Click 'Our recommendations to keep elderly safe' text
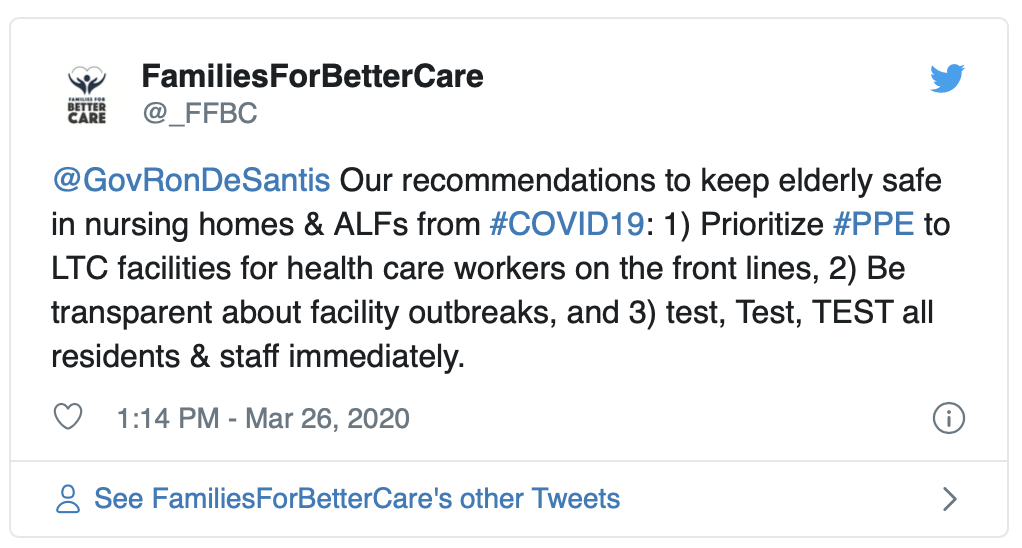 point(641,180)
